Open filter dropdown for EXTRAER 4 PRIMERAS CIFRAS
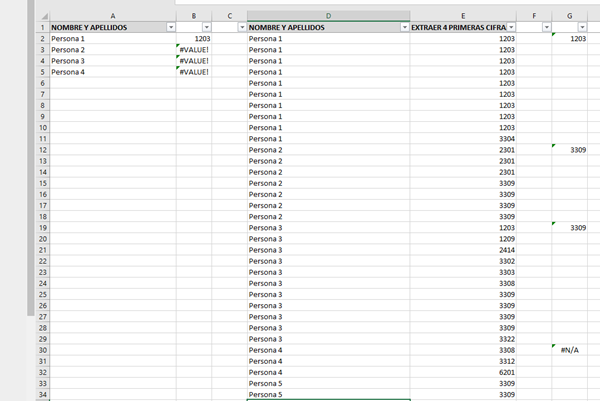The width and height of the screenshot is (600, 401). point(511,27)
